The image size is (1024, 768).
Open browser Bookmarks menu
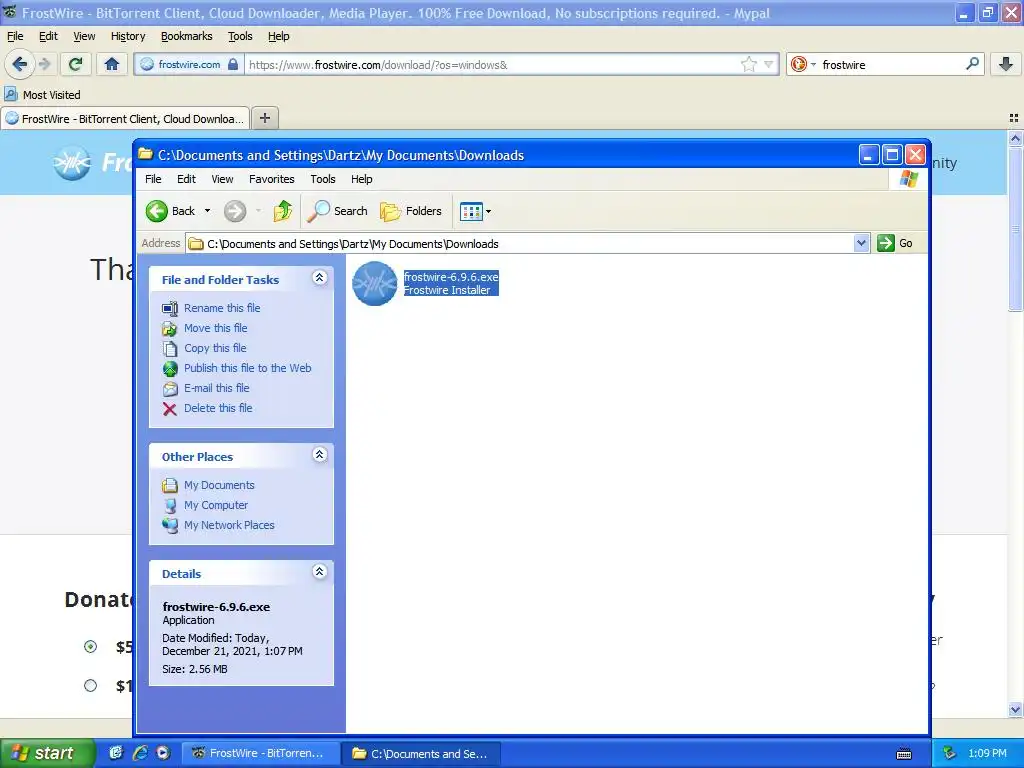tap(187, 36)
